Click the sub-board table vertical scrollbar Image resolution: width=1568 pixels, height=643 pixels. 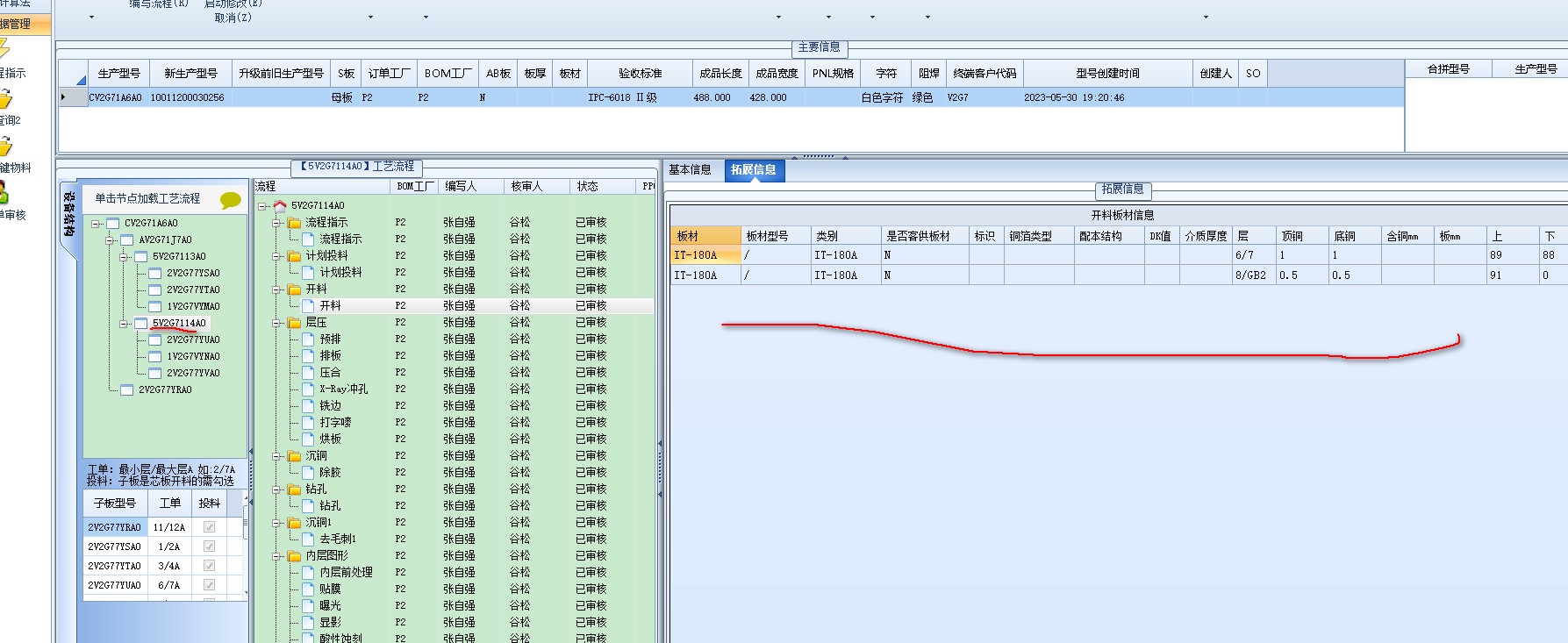246,544
